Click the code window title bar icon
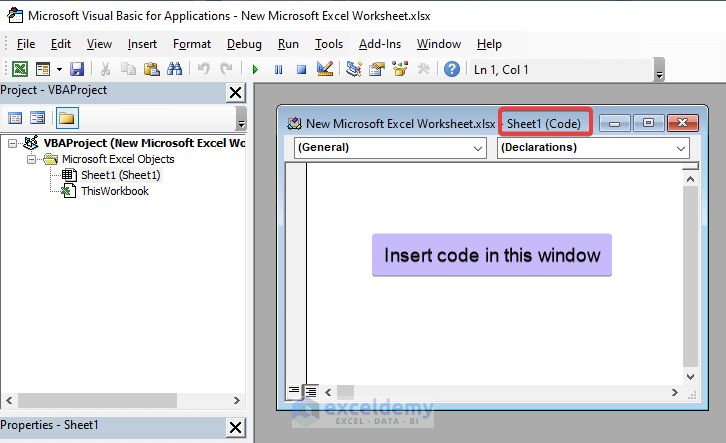 tap(294, 124)
